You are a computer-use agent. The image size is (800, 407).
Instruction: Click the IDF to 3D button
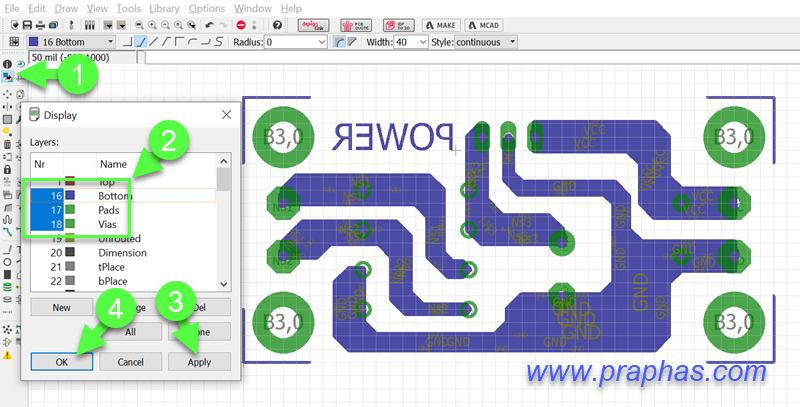tap(398, 25)
